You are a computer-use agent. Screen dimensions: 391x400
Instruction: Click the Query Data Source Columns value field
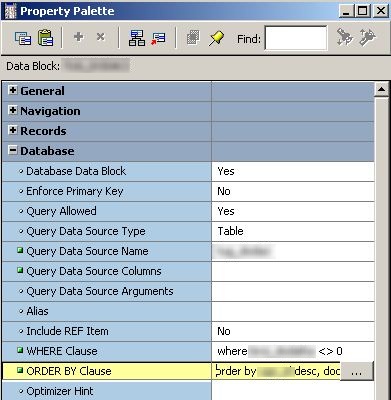pyautogui.click(x=293, y=271)
